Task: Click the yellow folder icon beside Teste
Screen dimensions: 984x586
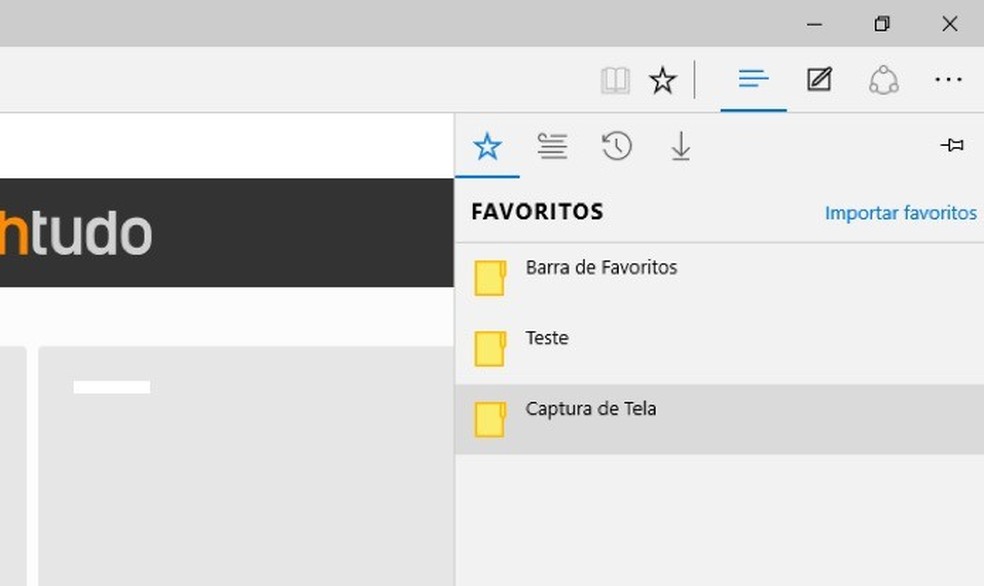Action: (x=489, y=349)
